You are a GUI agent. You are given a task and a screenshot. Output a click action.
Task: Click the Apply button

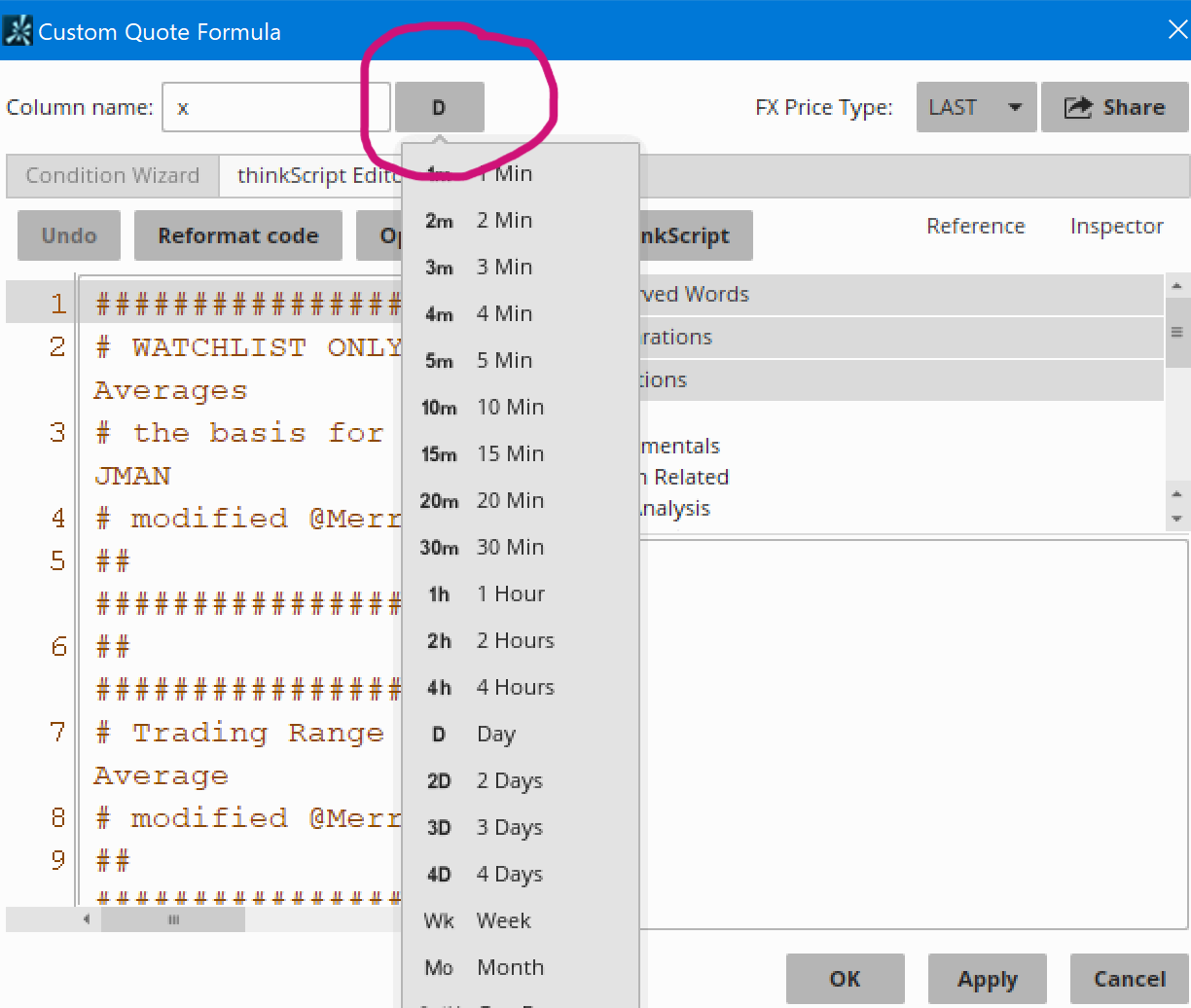tap(987, 979)
